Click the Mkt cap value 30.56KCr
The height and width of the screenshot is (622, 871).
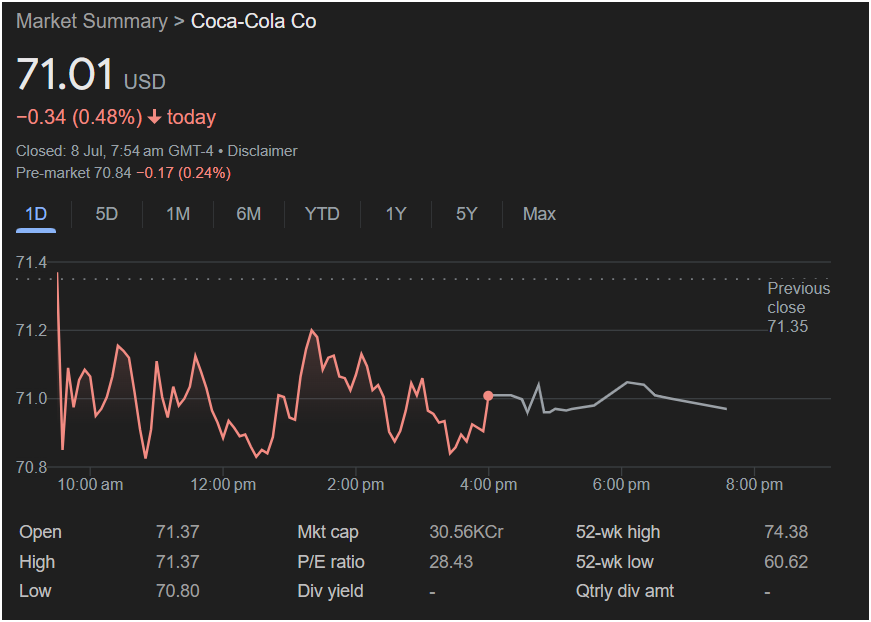(467, 532)
